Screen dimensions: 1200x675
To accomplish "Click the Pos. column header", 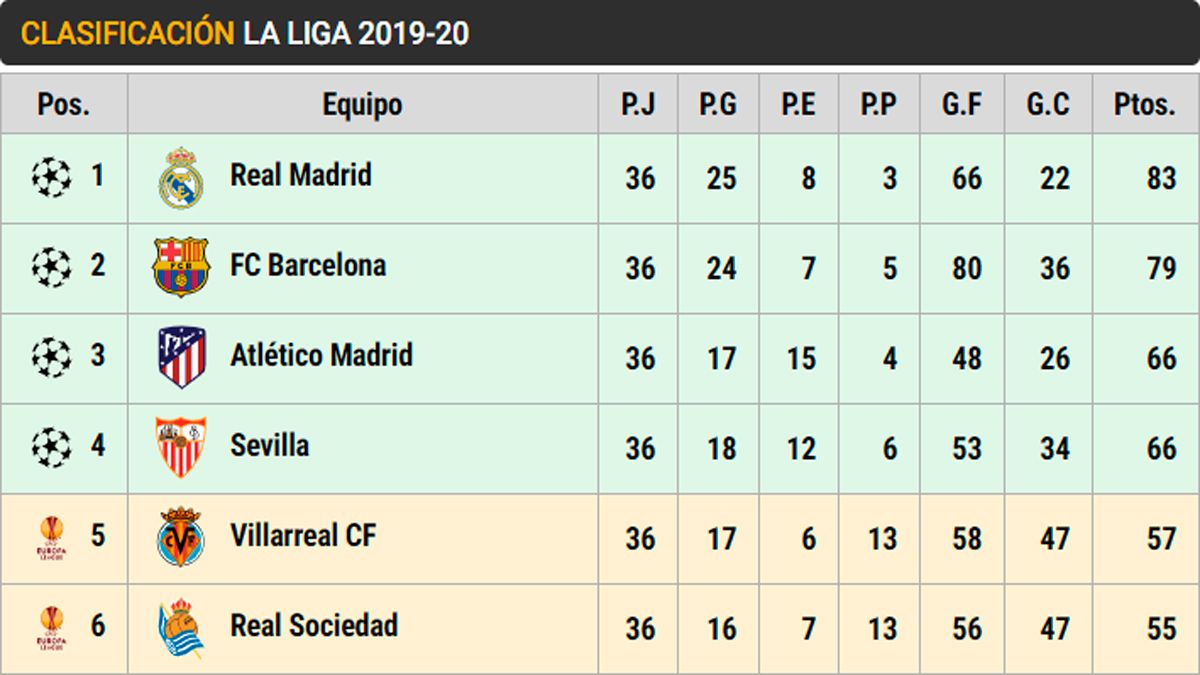I will [64, 104].
